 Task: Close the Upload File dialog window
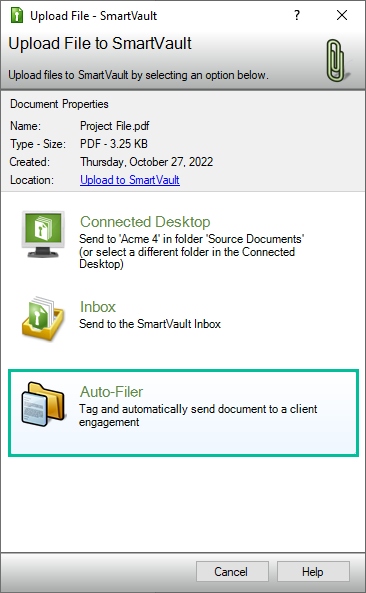click(342, 15)
